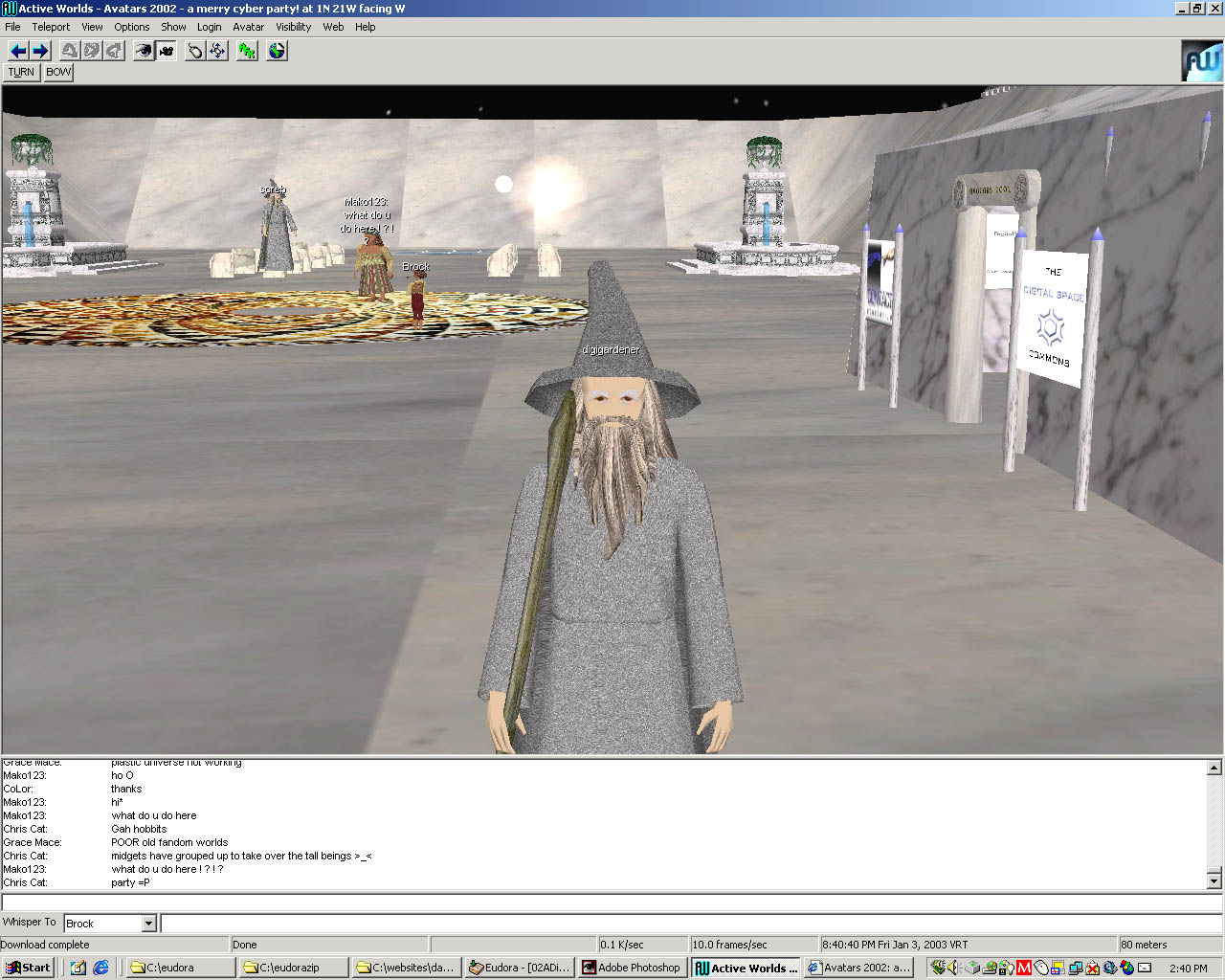The height and width of the screenshot is (980, 1225).
Task: Toggle third-person camera view
Action: [167, 51]
